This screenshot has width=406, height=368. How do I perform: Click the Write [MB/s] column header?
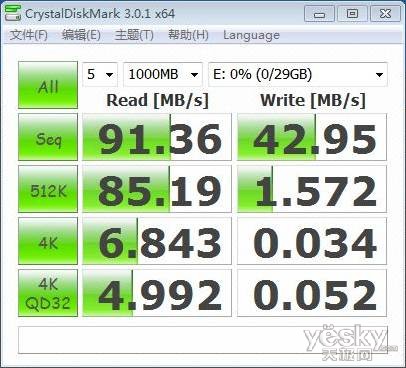[313, 100]
